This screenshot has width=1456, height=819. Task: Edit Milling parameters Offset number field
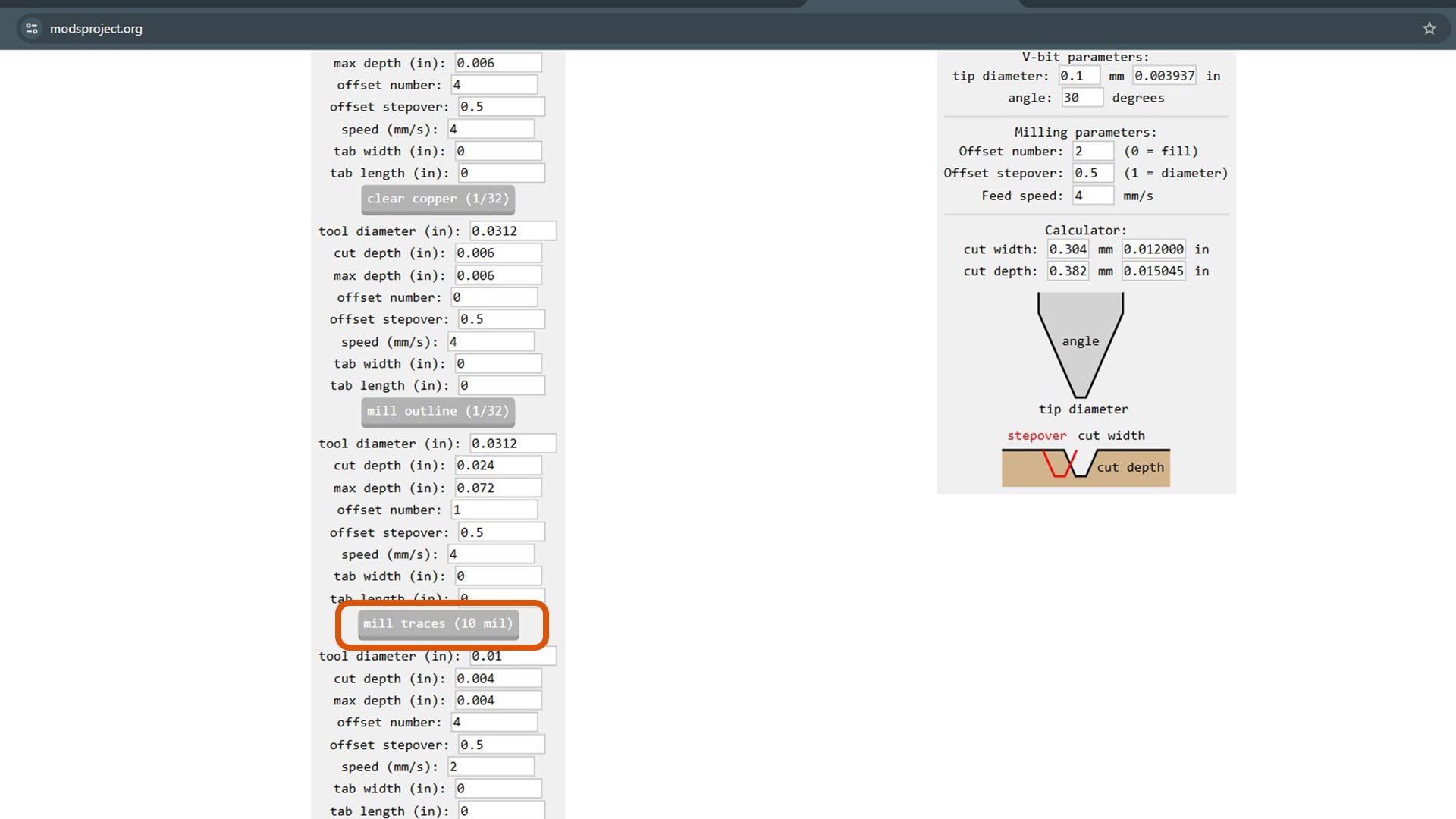1093,151
